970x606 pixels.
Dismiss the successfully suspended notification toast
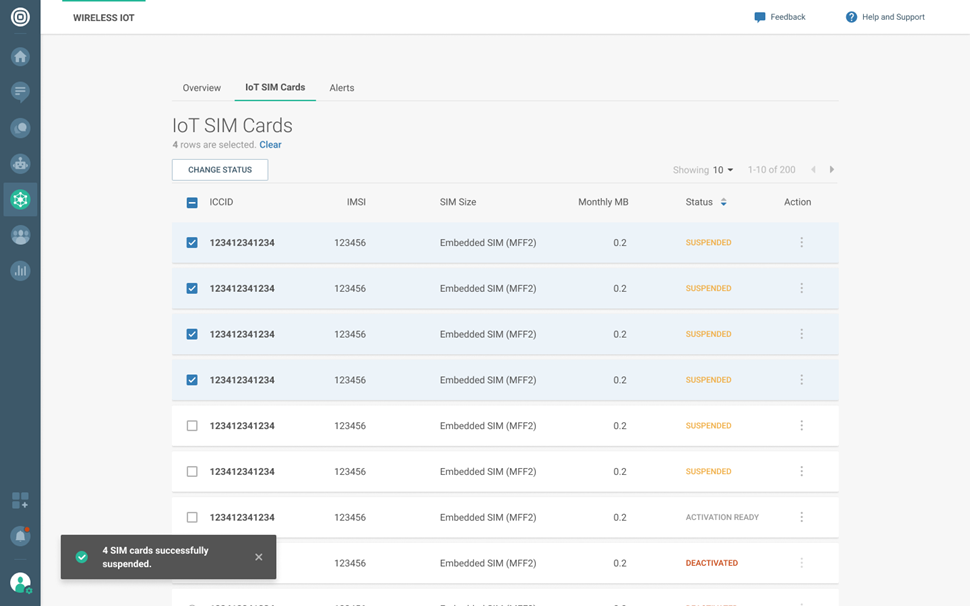259,557
